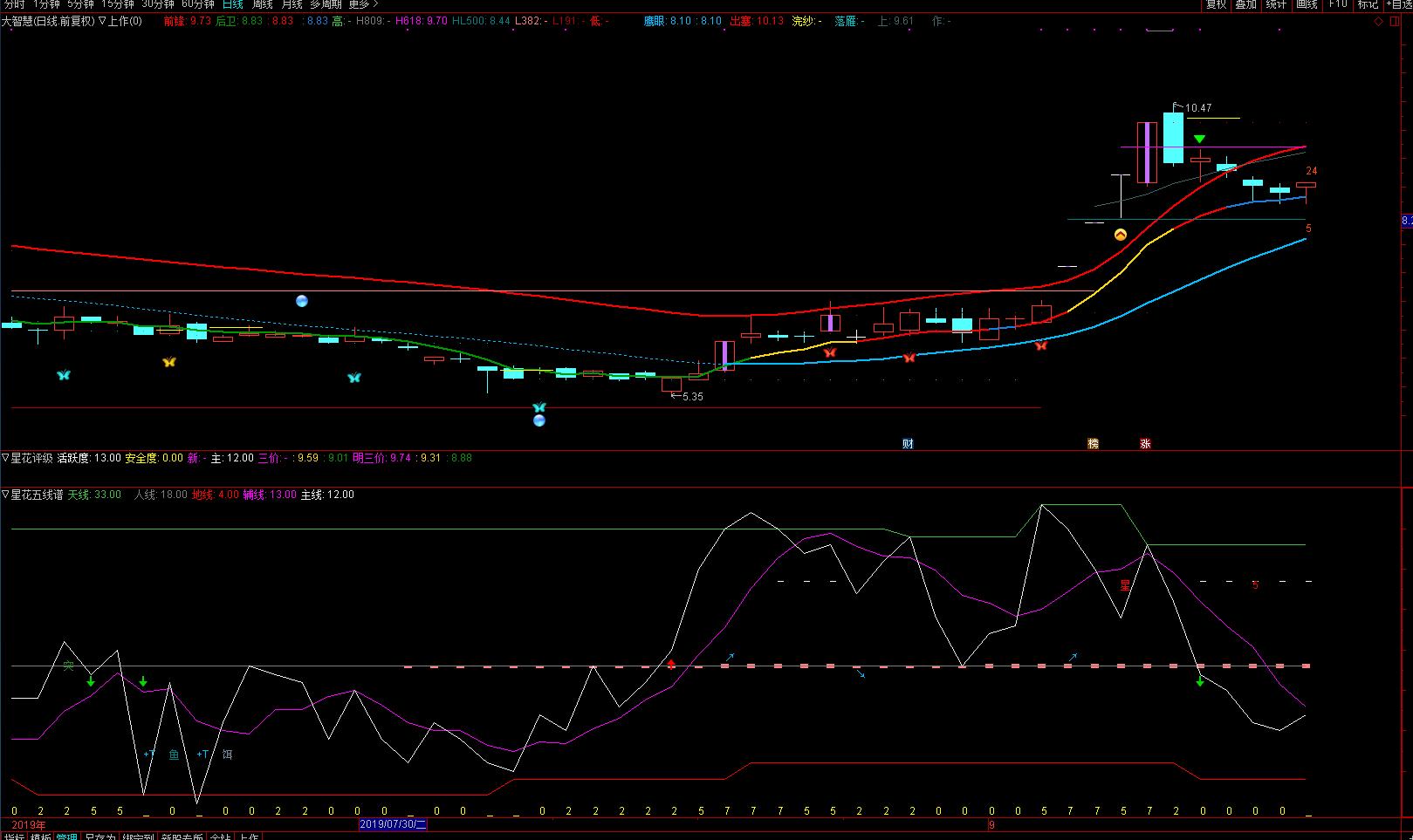
Task: Click the red diamond icon at top right
Action: point(1379,21)
